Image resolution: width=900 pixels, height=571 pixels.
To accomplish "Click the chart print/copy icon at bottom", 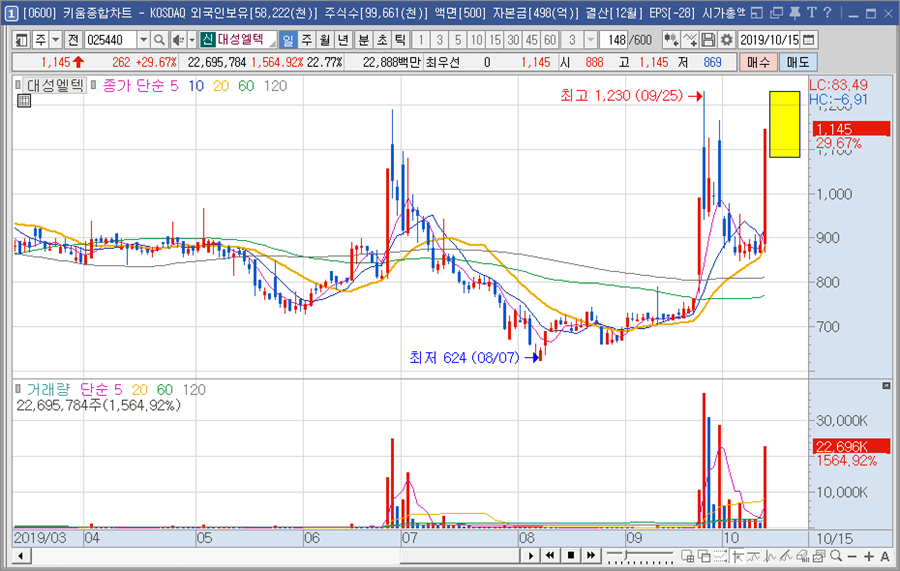I will (819, 556).
